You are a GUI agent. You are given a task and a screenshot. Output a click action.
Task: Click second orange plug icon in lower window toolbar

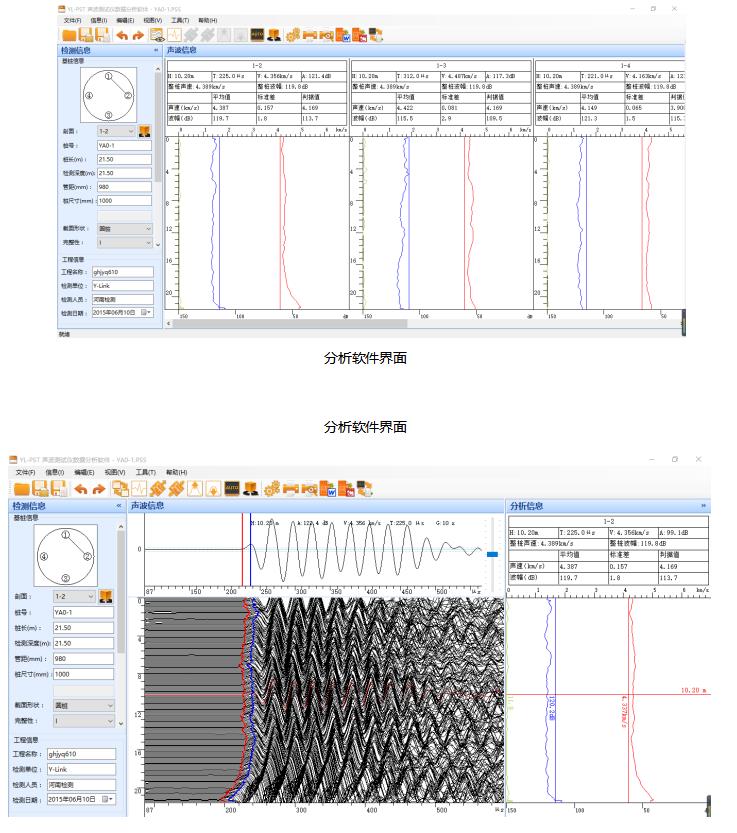[x=176, y=488]
